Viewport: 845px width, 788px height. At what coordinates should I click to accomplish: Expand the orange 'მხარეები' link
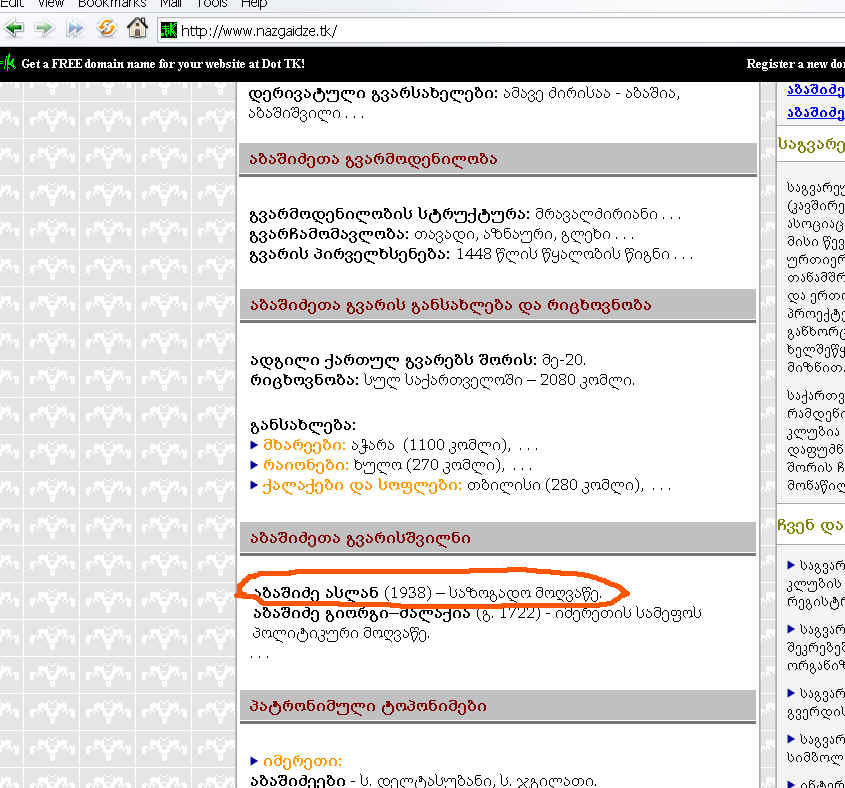pyautogui.click(x=304, y=445)
